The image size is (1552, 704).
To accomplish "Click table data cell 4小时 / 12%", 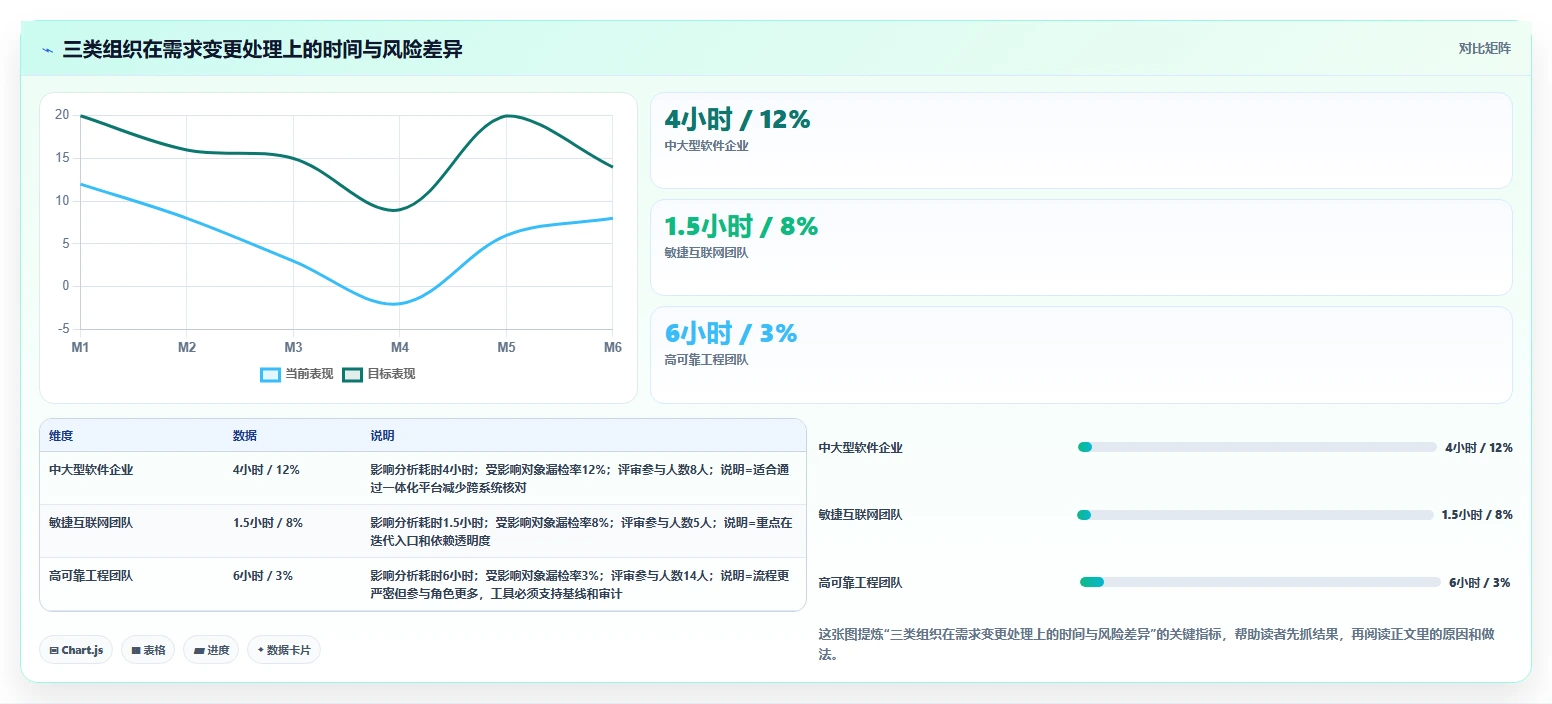I will [266, 469].
